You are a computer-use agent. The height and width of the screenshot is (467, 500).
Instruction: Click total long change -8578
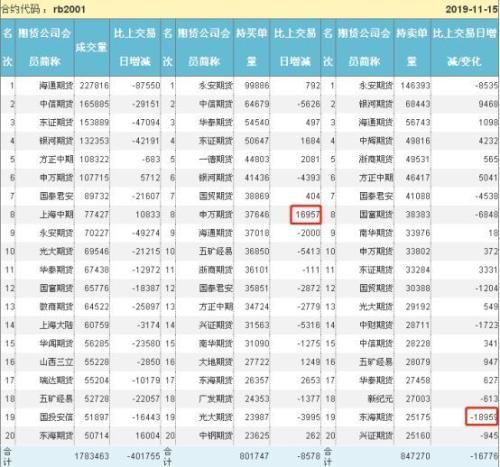[308, 456]
